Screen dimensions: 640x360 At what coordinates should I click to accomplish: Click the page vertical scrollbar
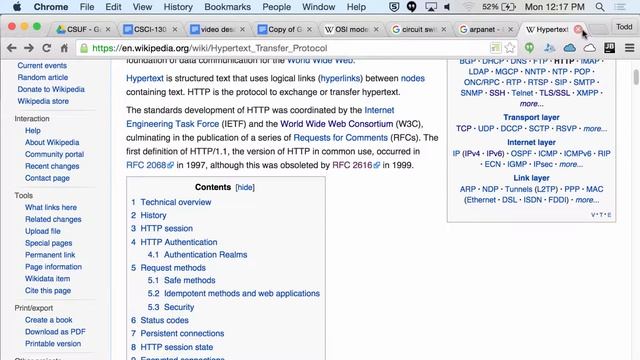point(636,78)
